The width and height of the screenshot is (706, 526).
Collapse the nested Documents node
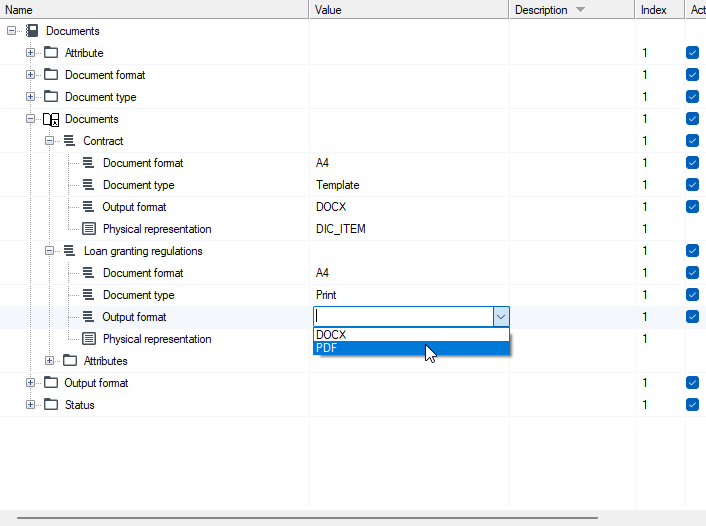pos(30,118)
